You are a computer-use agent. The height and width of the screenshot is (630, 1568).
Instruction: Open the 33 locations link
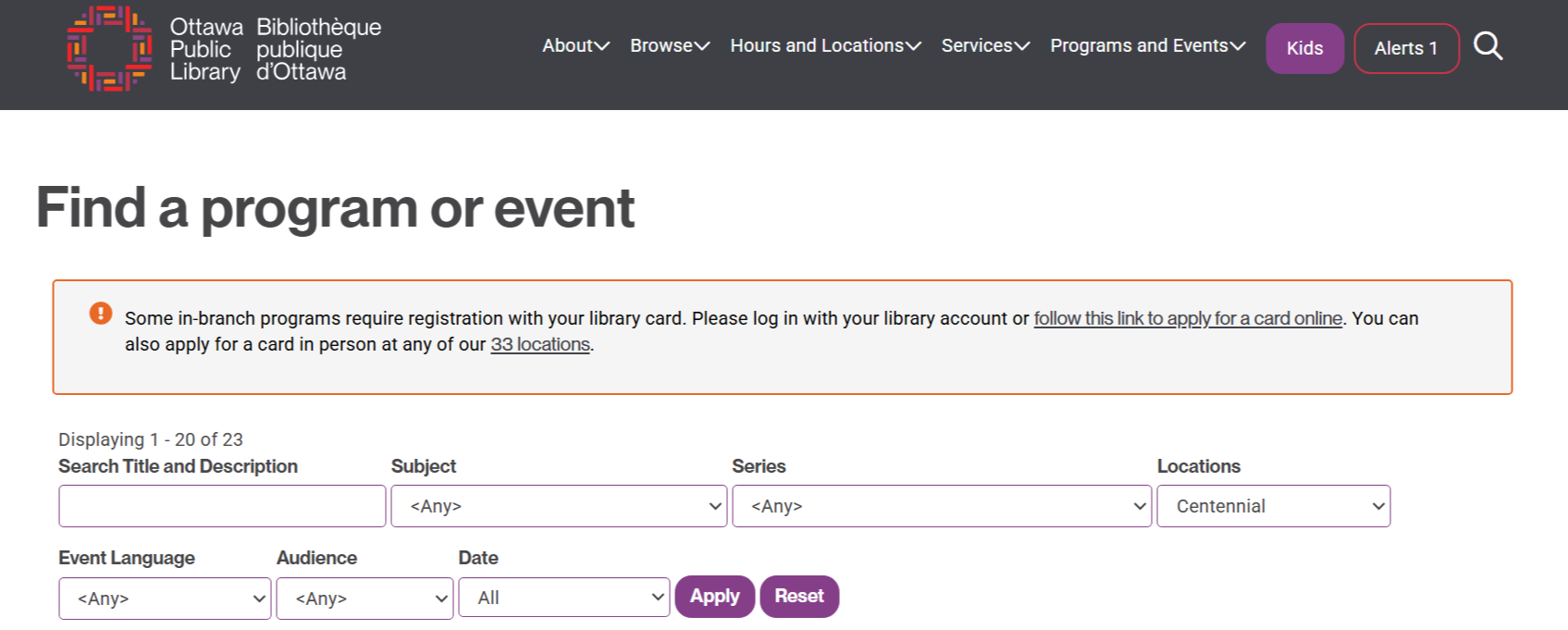(x=540, y=344)
